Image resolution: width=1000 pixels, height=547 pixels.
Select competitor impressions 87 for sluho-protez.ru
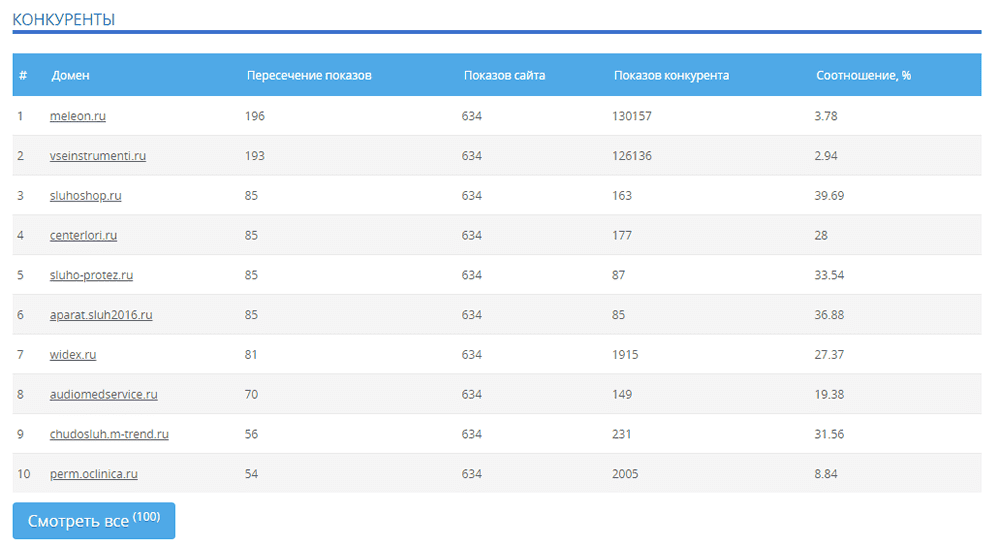pyautogui.click(x=618, y=275)
